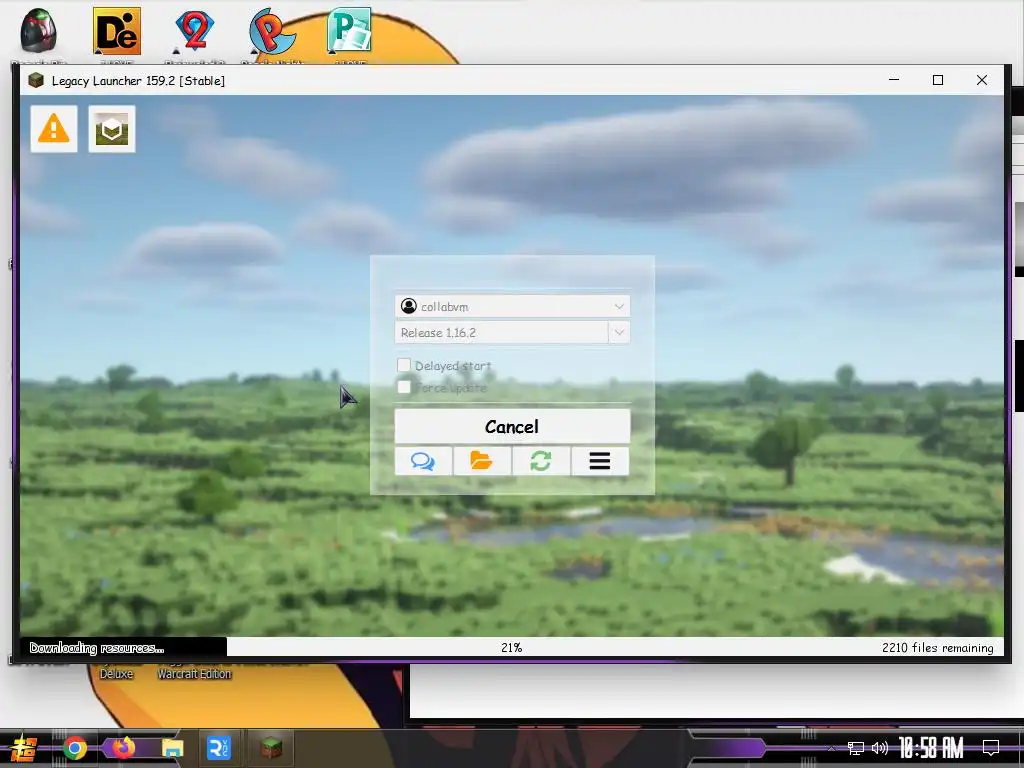Click the download progress bar at 21%
This screenshot has height=768, width=1024.
511,647
